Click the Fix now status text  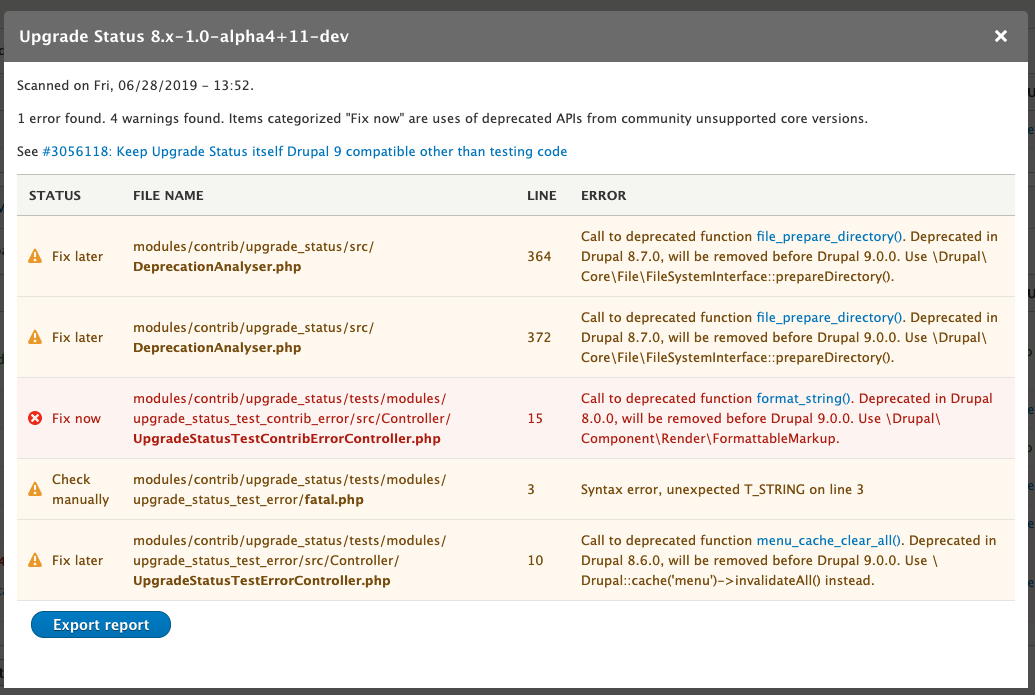point(77,418)
